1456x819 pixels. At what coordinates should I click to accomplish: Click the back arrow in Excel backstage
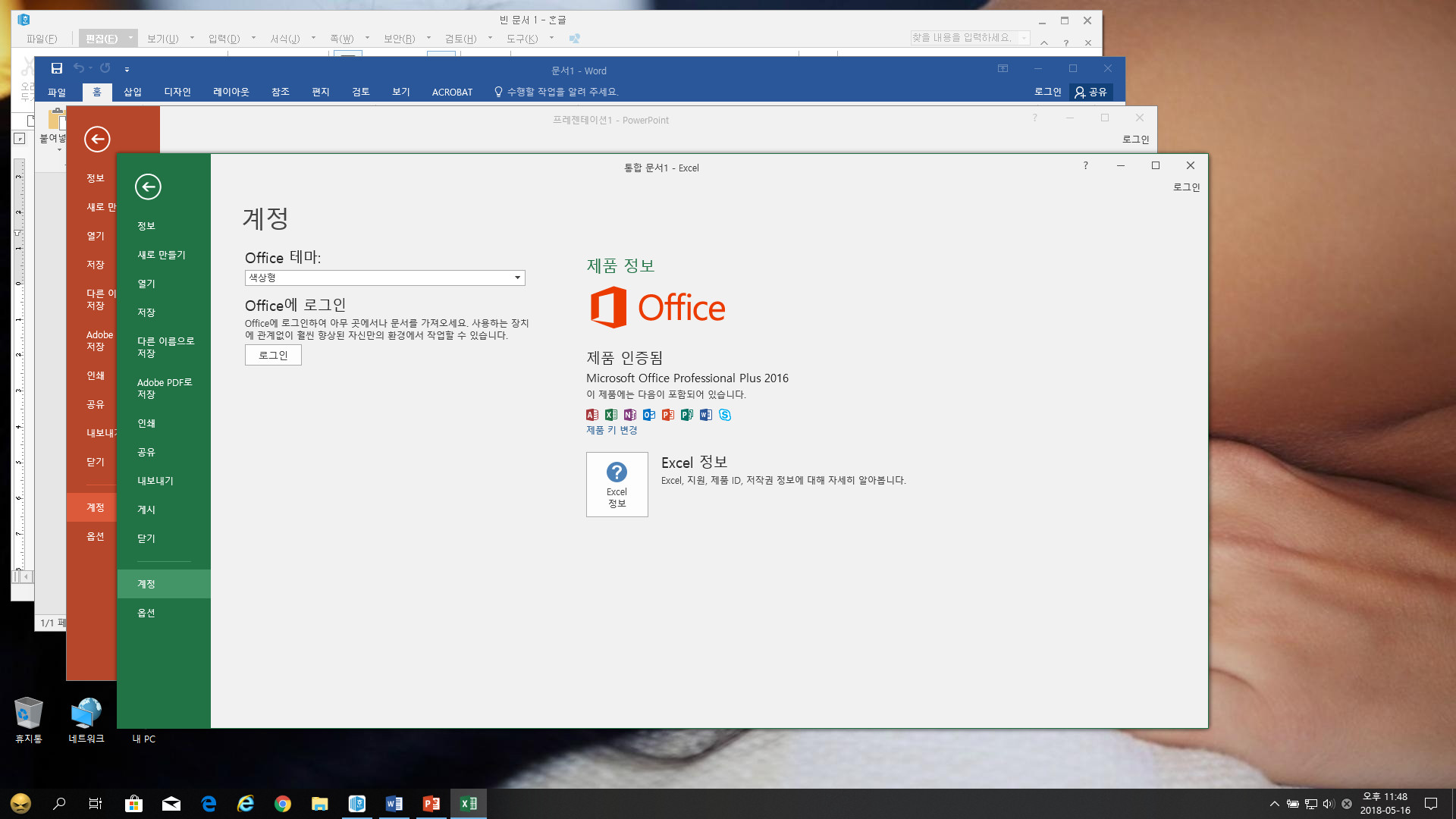[148, 187]
